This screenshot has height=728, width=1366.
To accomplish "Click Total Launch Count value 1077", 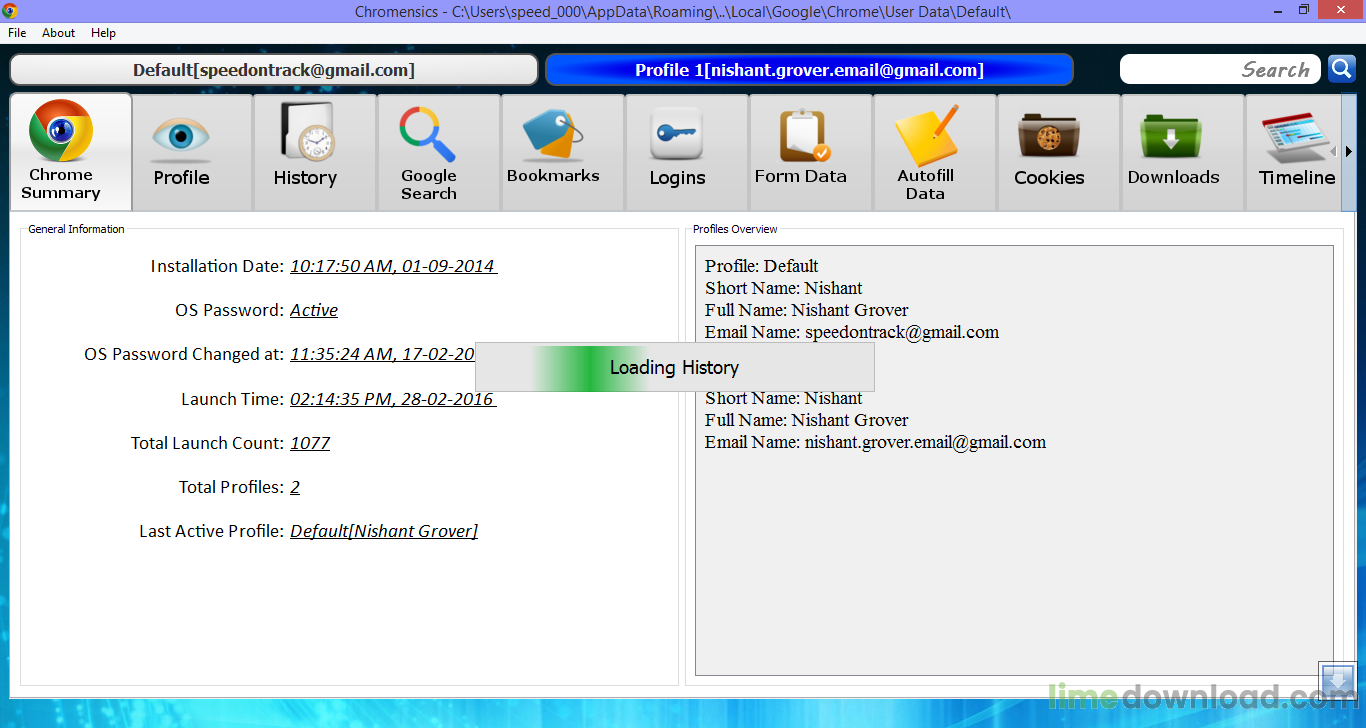I will click(310, 443).
